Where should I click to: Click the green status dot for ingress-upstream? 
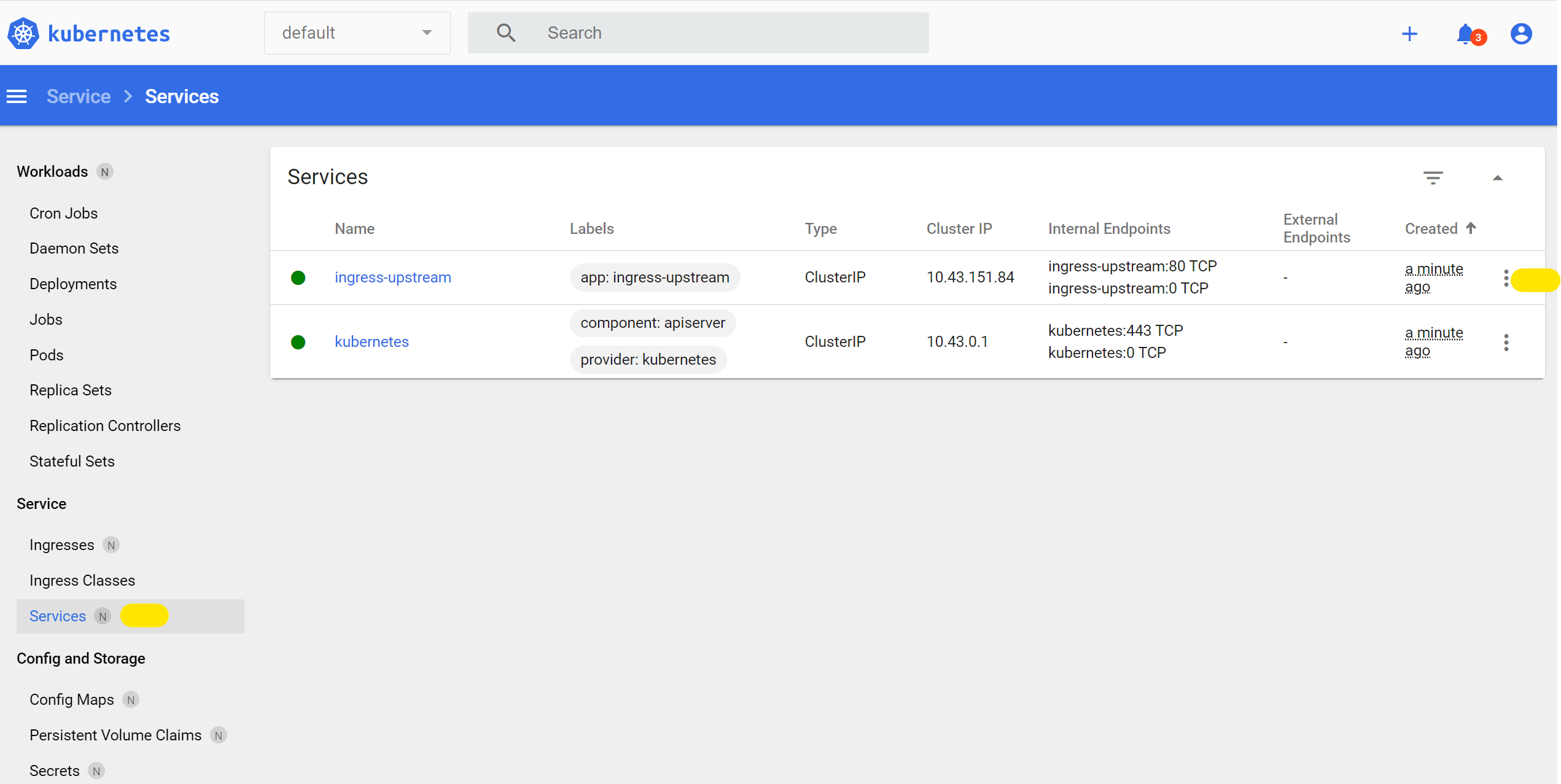click(x=298, y=278)
